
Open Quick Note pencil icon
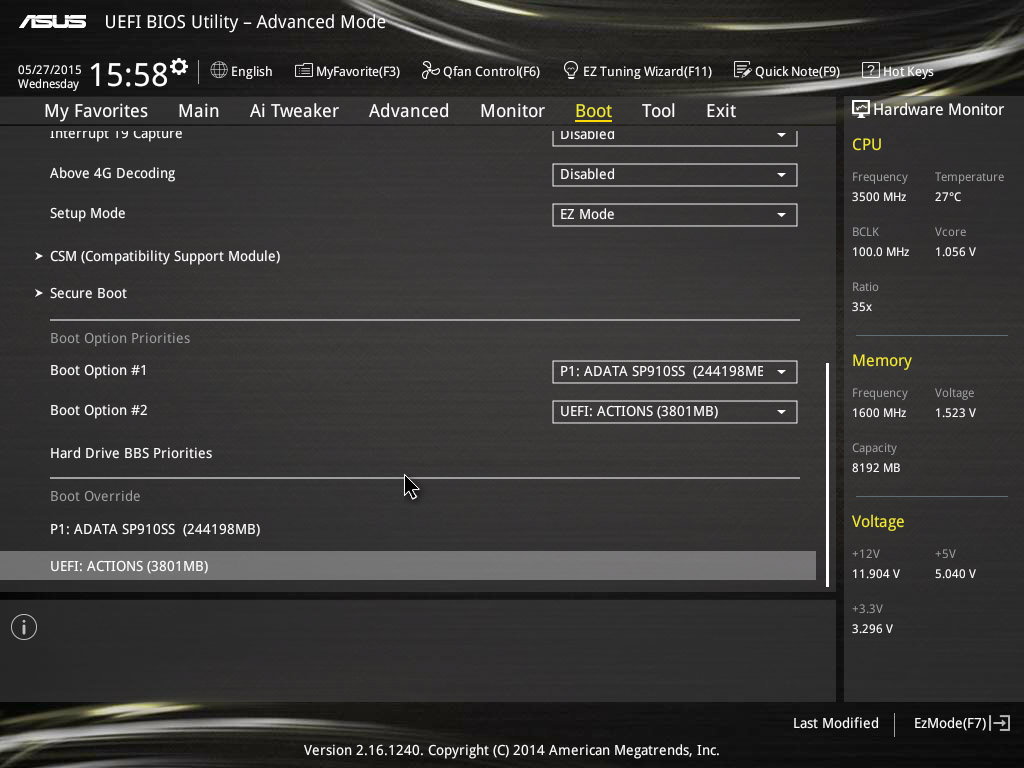743,70
